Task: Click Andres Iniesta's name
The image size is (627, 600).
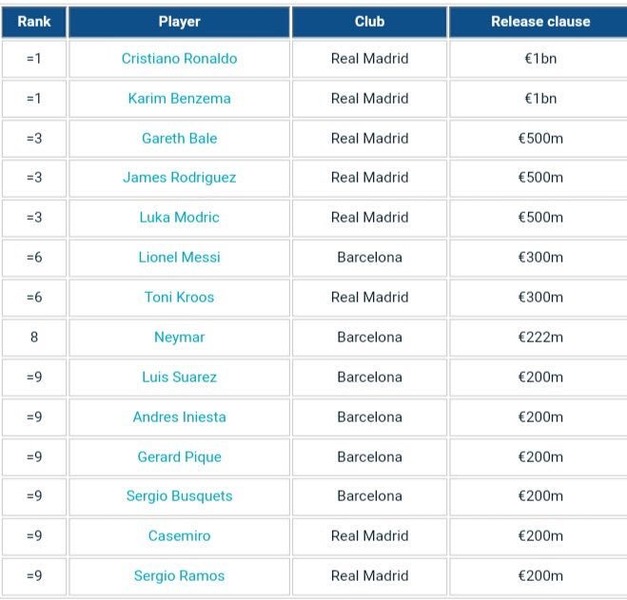Action: pos(179,417)
